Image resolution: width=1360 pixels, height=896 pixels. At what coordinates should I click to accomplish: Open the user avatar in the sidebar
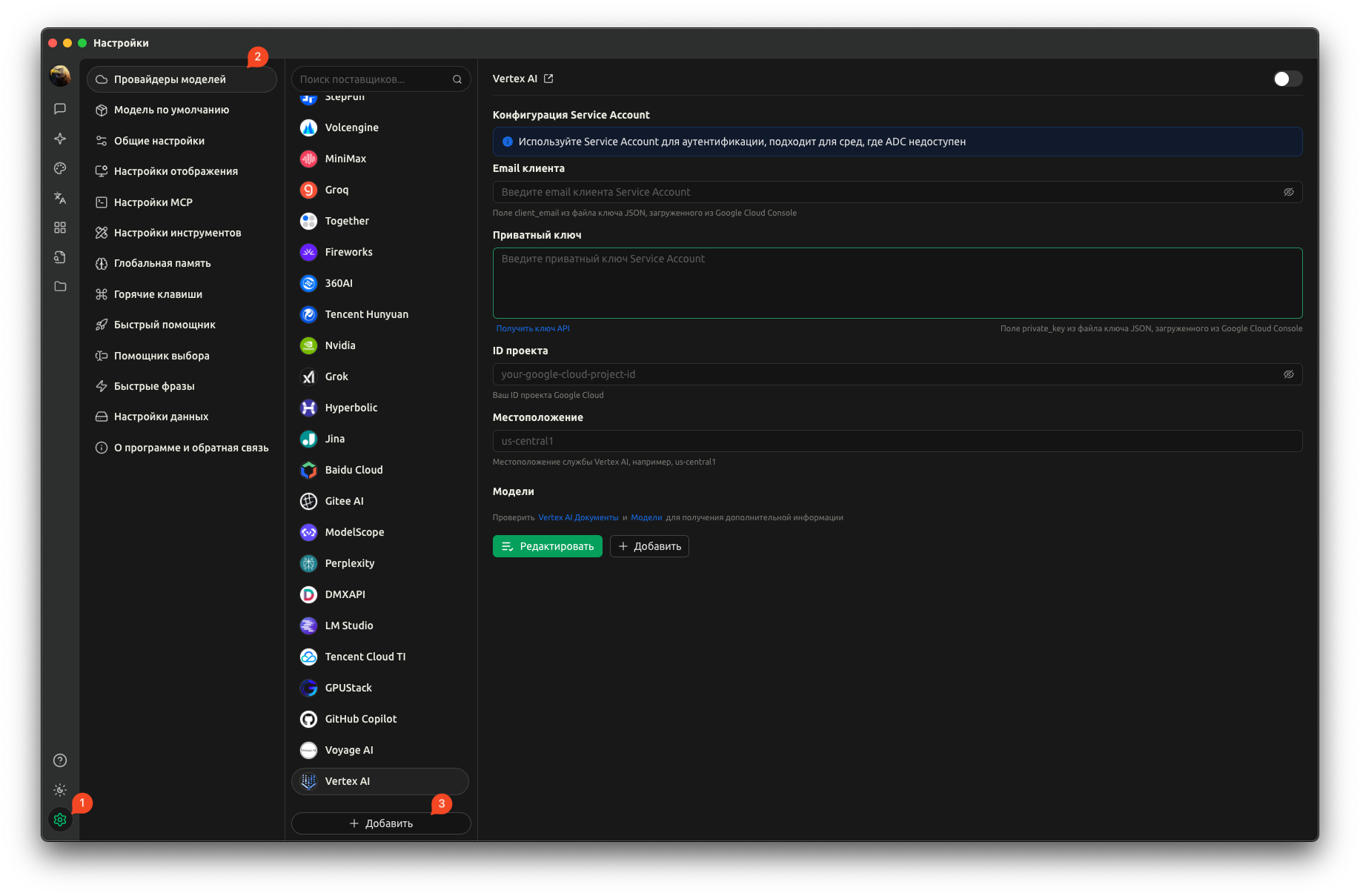point(60,76)
